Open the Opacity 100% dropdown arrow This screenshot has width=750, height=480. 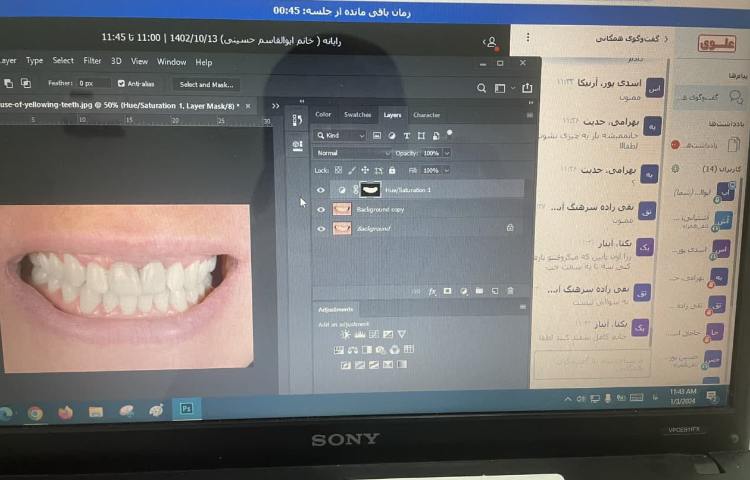pos(447,153)
